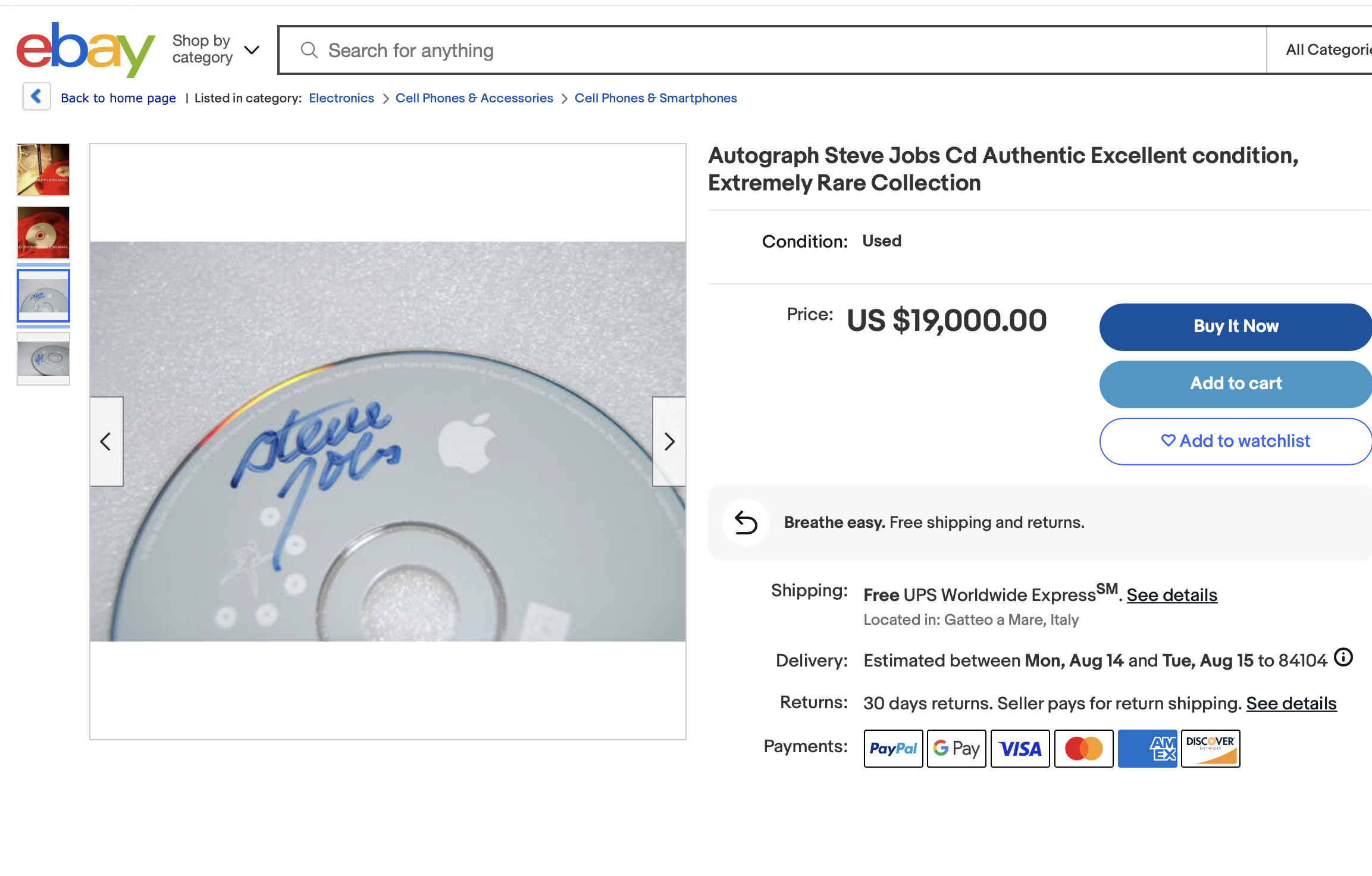
Task: Click the Visa payment icon
Action: (x=1020, y=749)
